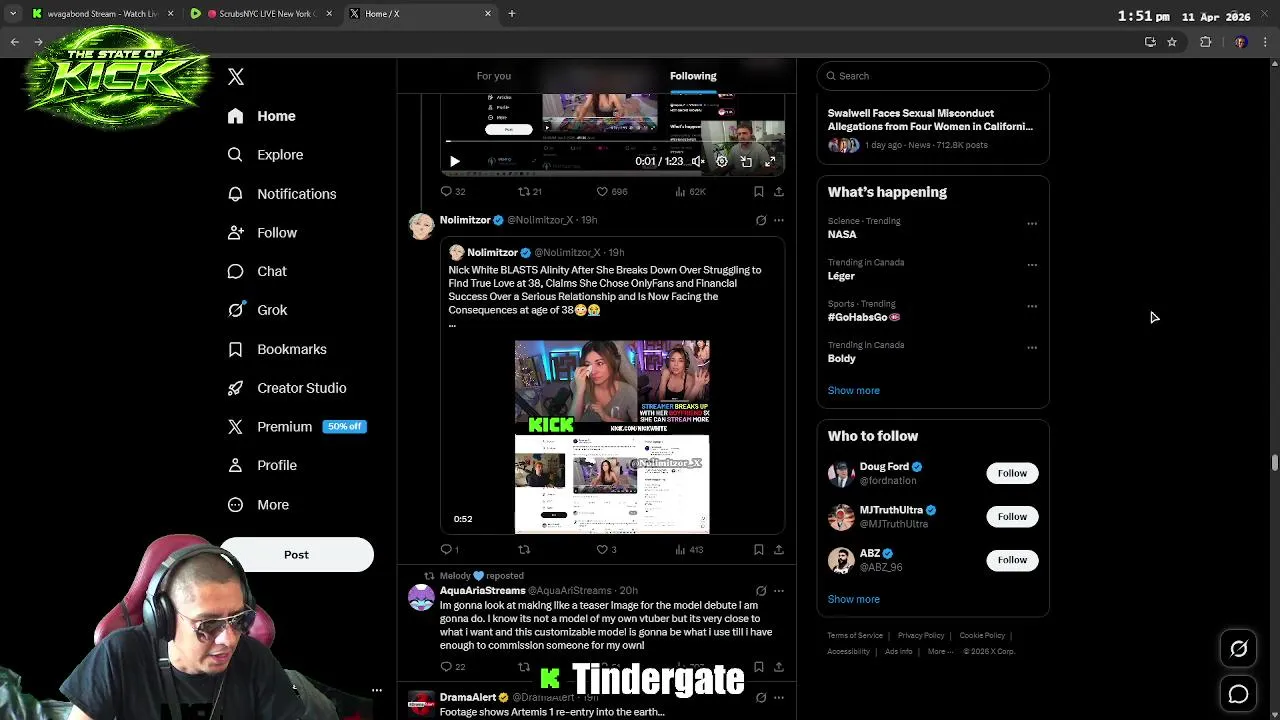Screen dimensions: 1280x720
Task: Follow MJTruthUltra
Action: (x=1012, y=517)
